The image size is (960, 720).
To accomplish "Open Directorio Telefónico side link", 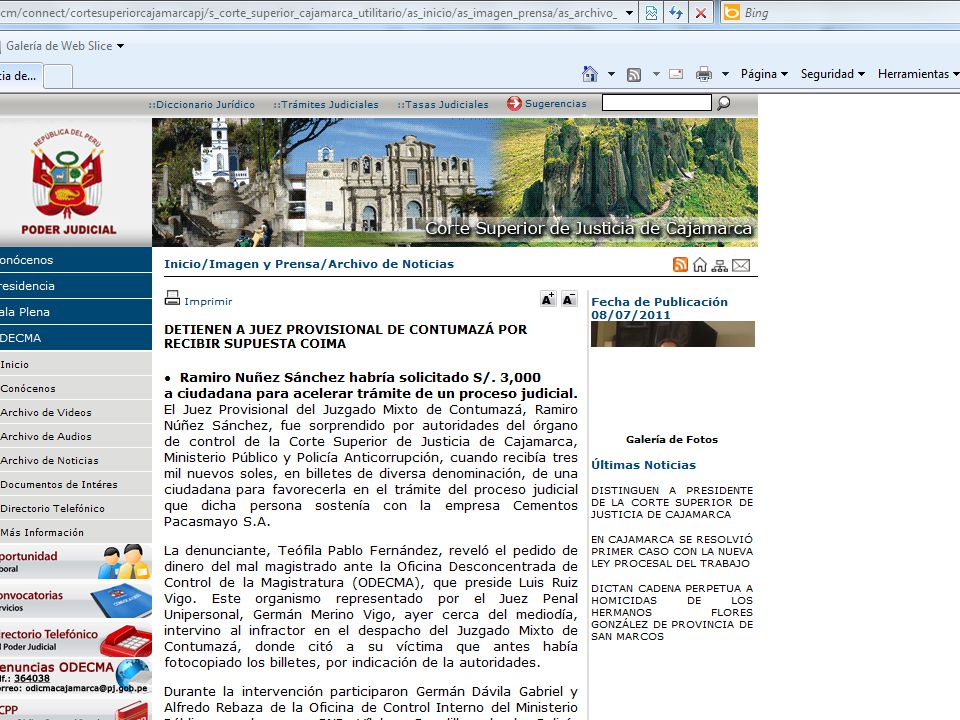I will 76,508.
